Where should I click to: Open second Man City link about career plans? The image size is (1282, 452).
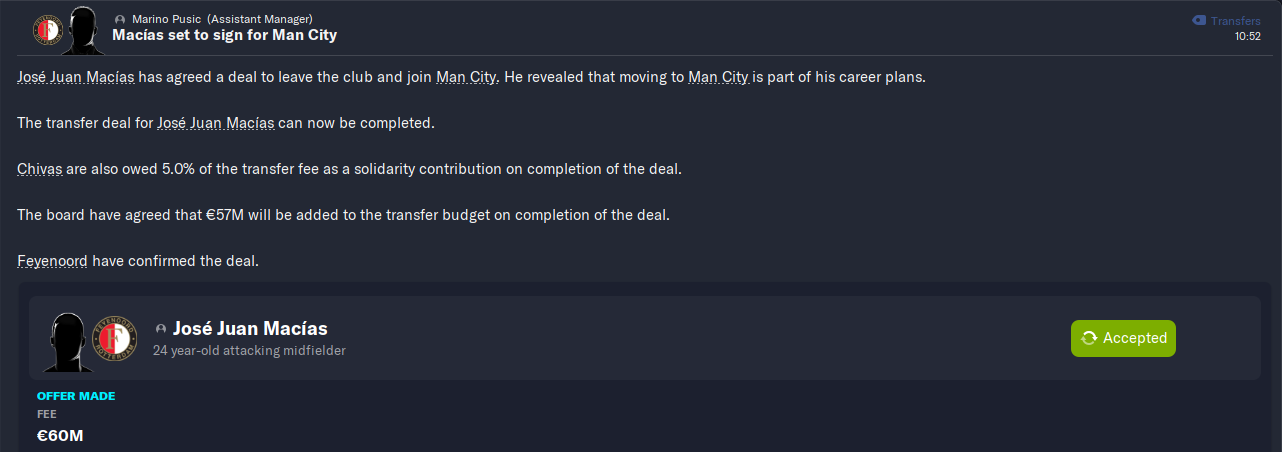[718, 77]
